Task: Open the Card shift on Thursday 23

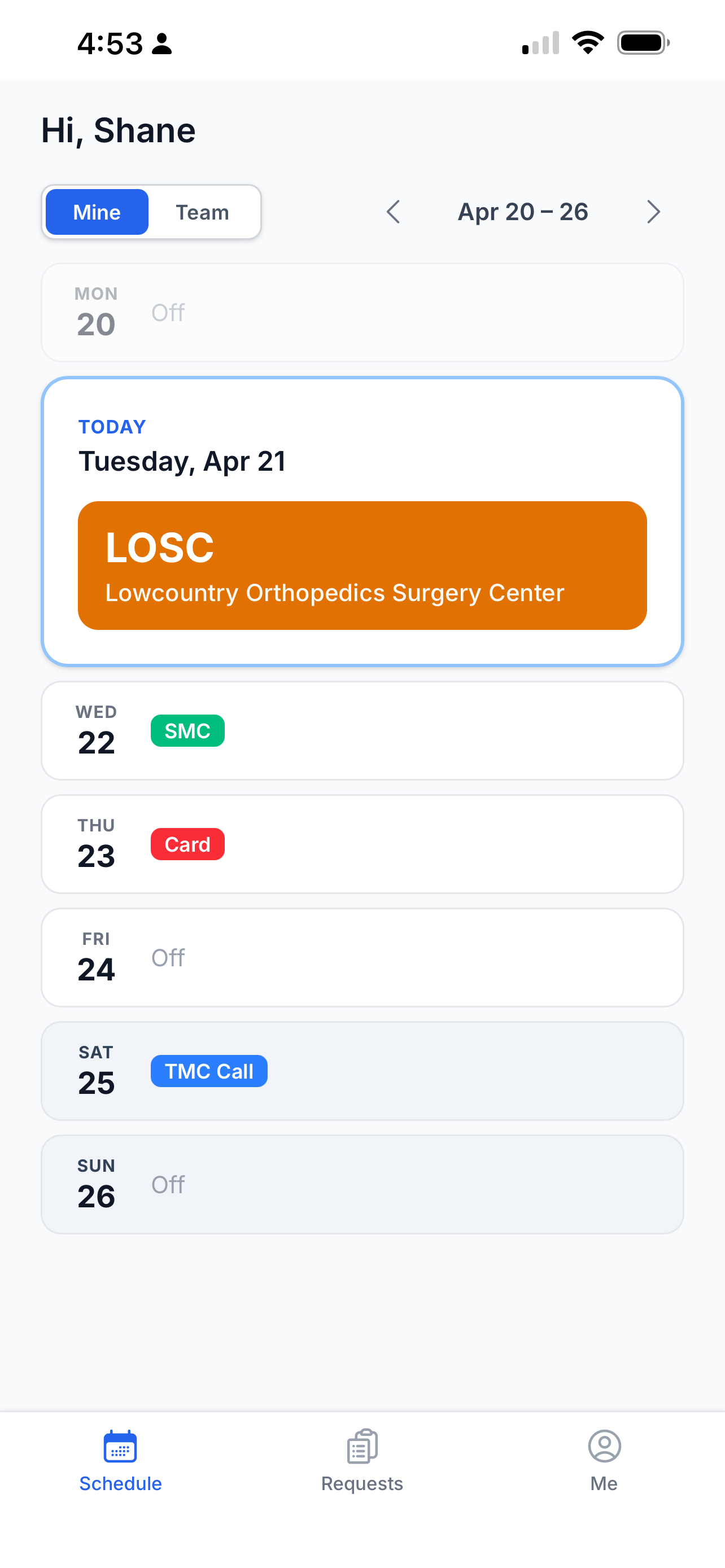Action: [x=187, y=844]
